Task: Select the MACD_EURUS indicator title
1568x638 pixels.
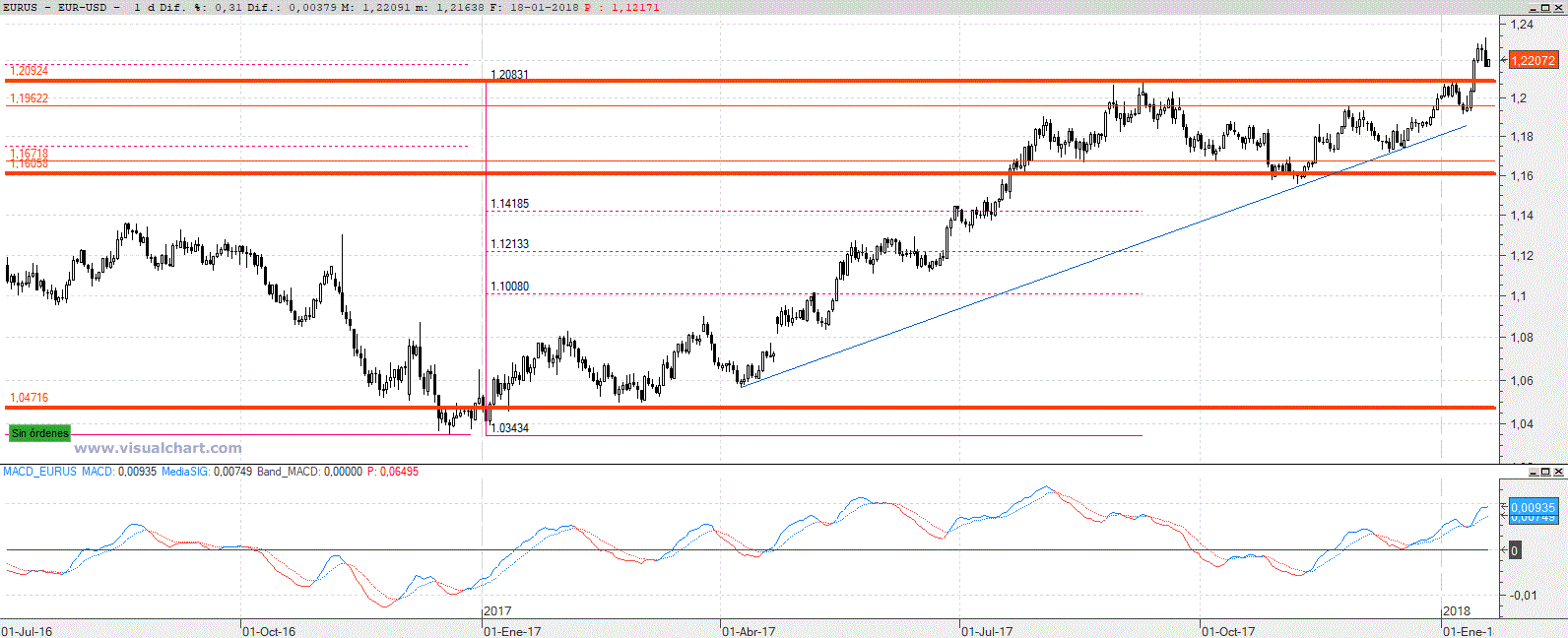Action: click(39, 472)
